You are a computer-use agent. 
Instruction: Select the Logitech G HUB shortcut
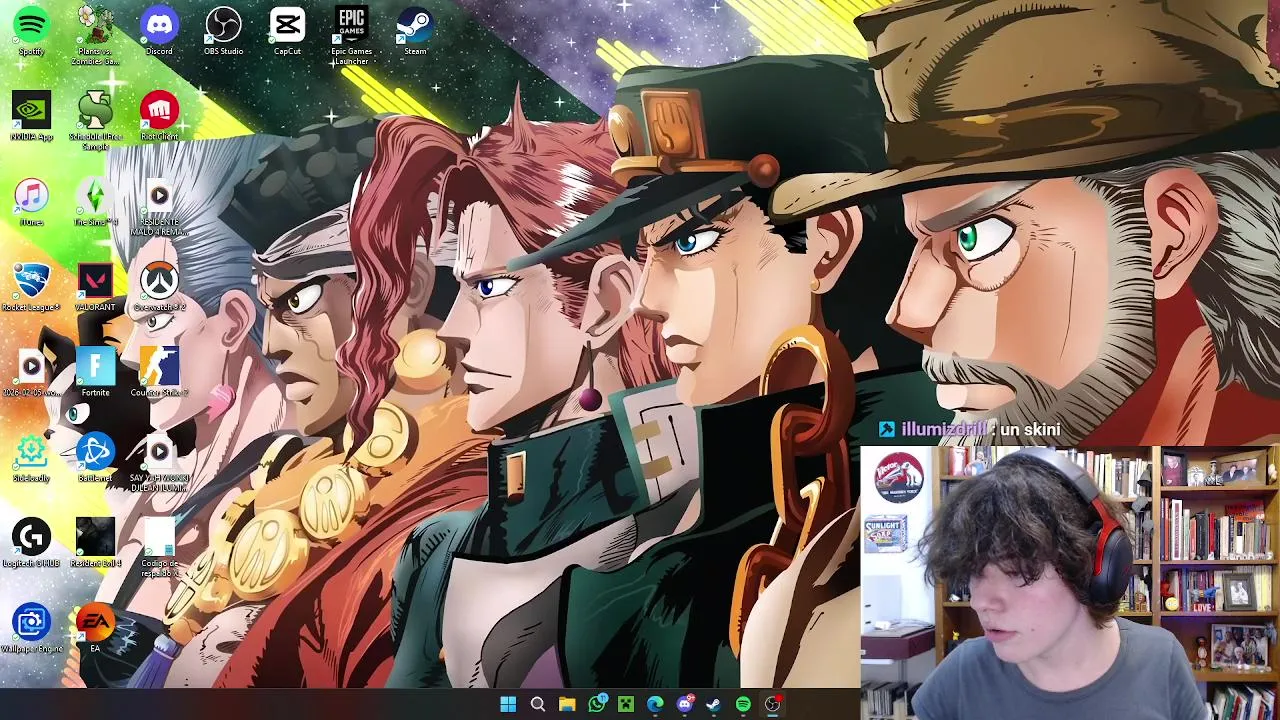tap(31, 544)
